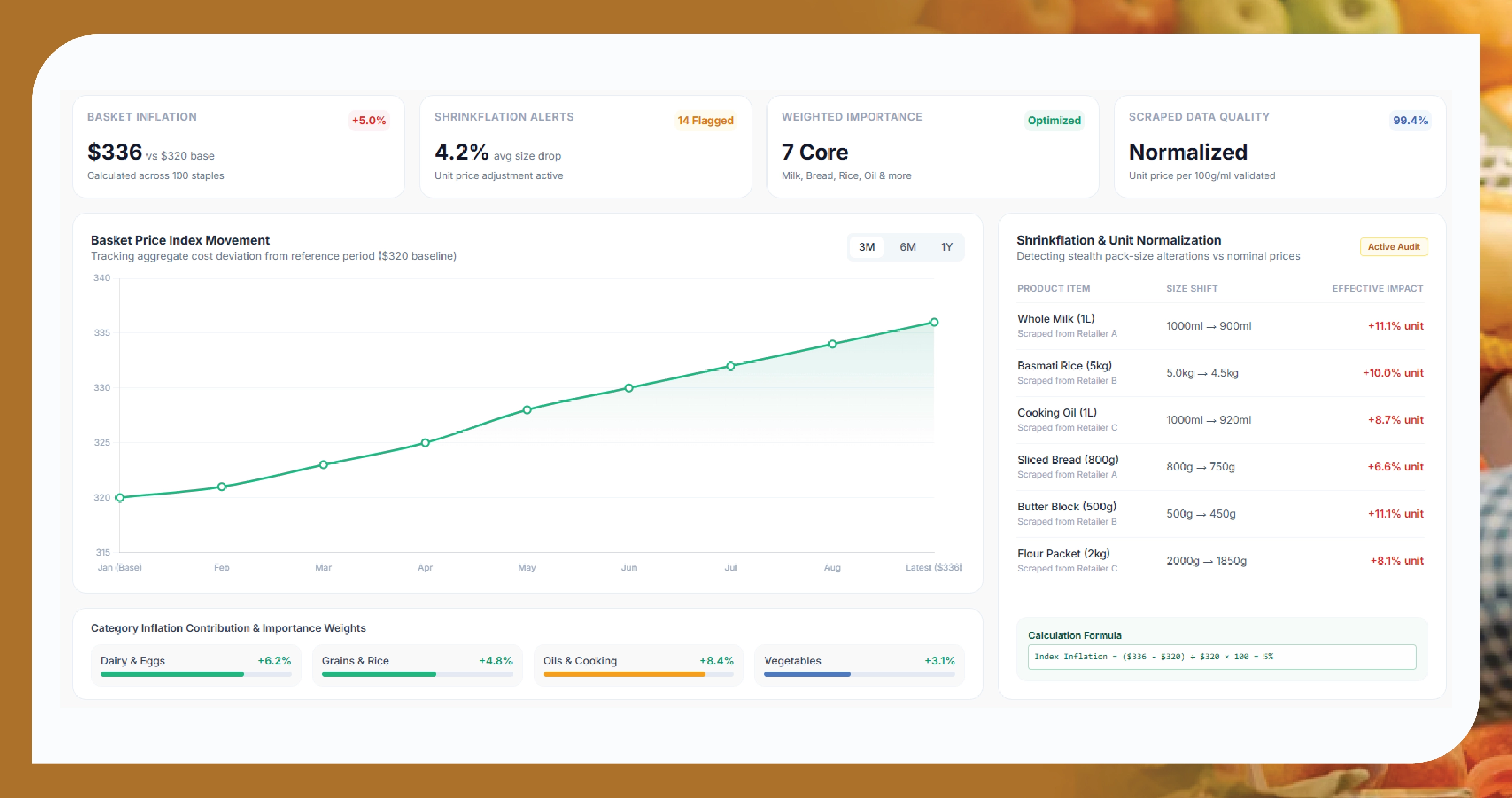Click the 99.4% data quality badge
Image resolution: width=1512 pixels, height=798 pixels.
coord(1410,120)
